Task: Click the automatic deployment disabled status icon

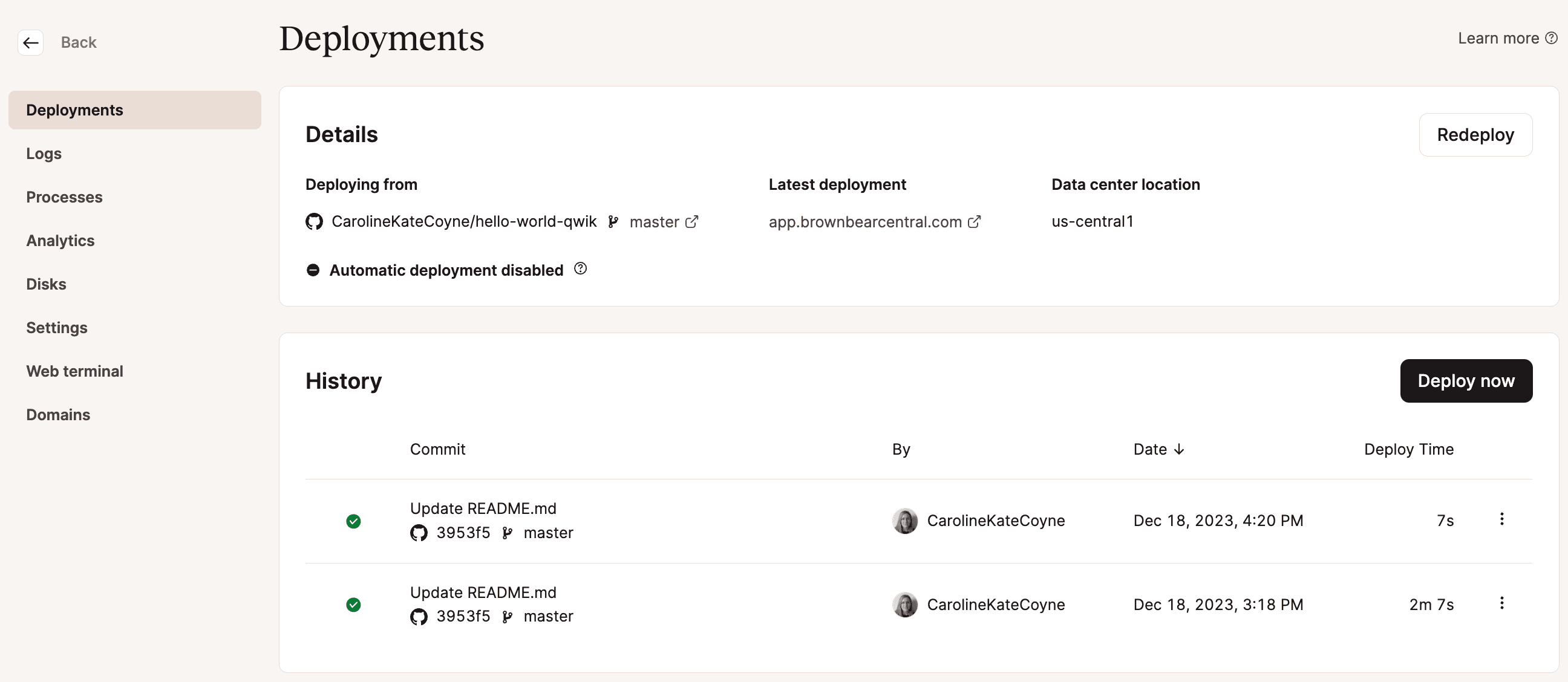Action: [x=313, y=269]
